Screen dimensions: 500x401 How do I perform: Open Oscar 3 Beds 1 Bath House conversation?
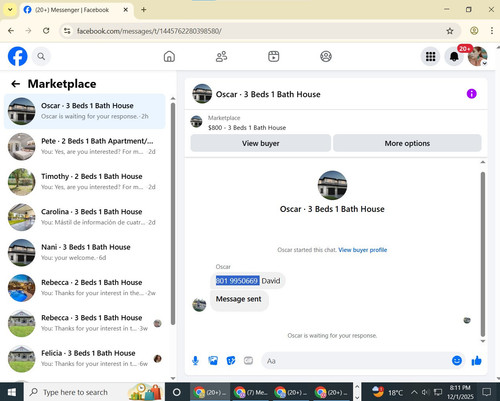pyautogui.click(x=85, y=111)
